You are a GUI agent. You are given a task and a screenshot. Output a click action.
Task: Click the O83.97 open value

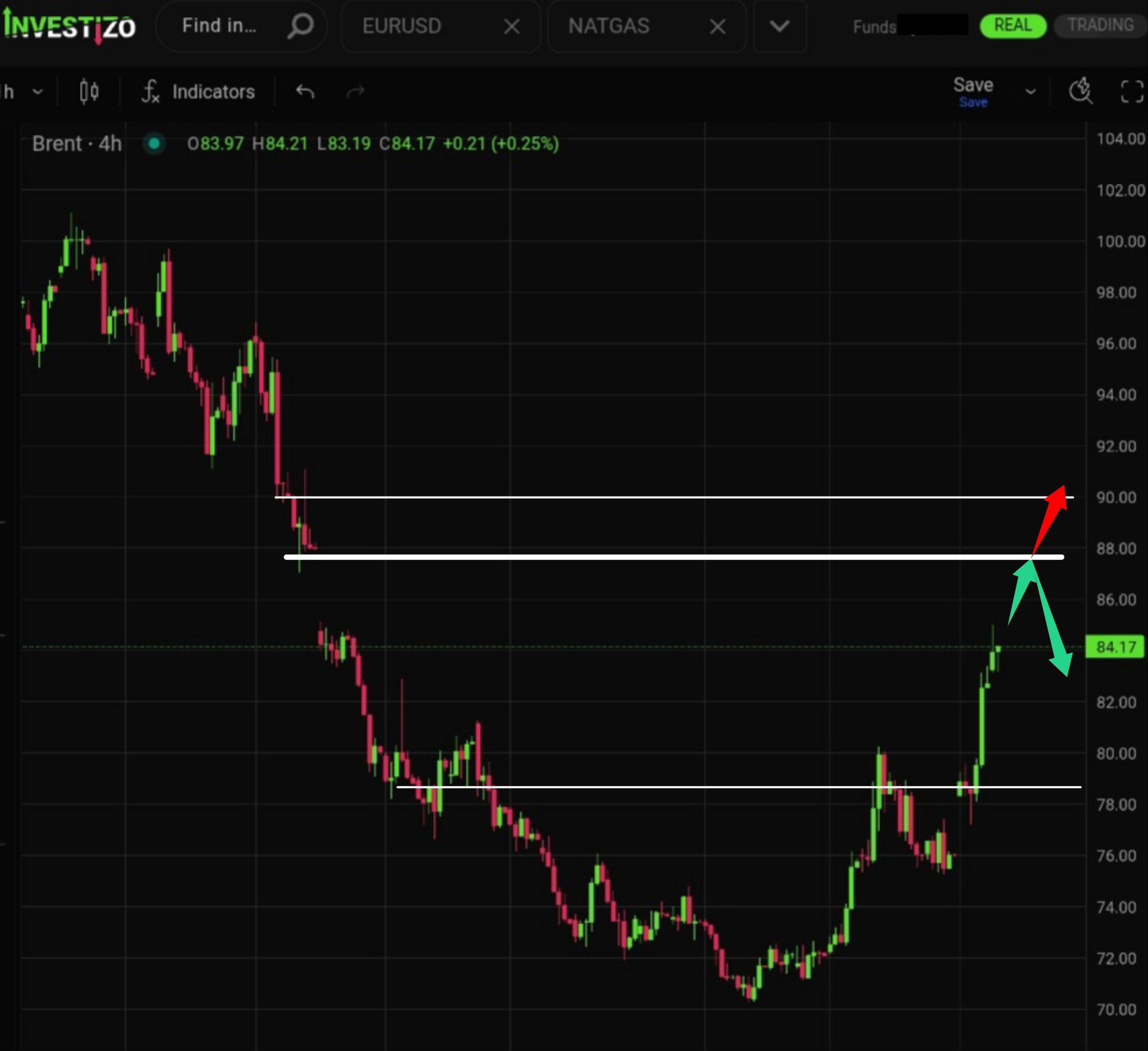click(x=215, y=143)
